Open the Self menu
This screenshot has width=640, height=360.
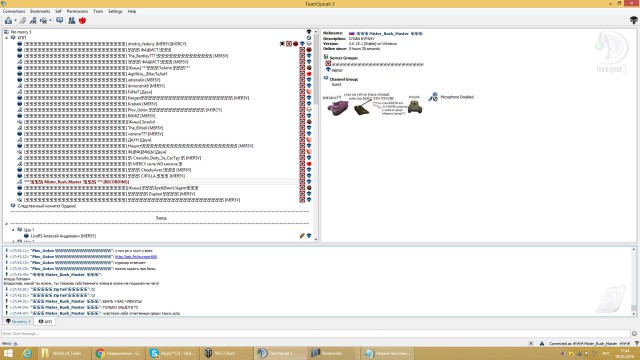pyautogui.click(x=58, y=11)
